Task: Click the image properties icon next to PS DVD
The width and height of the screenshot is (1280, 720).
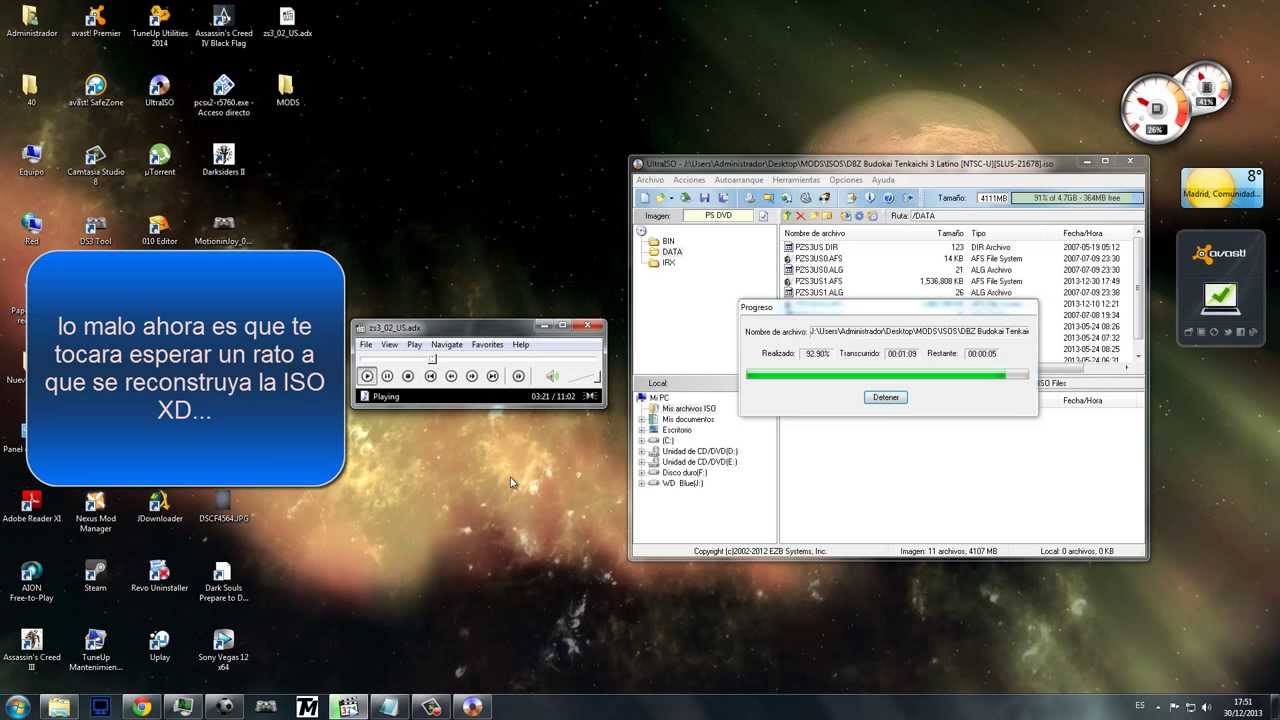Action: (x=763, y=216)
